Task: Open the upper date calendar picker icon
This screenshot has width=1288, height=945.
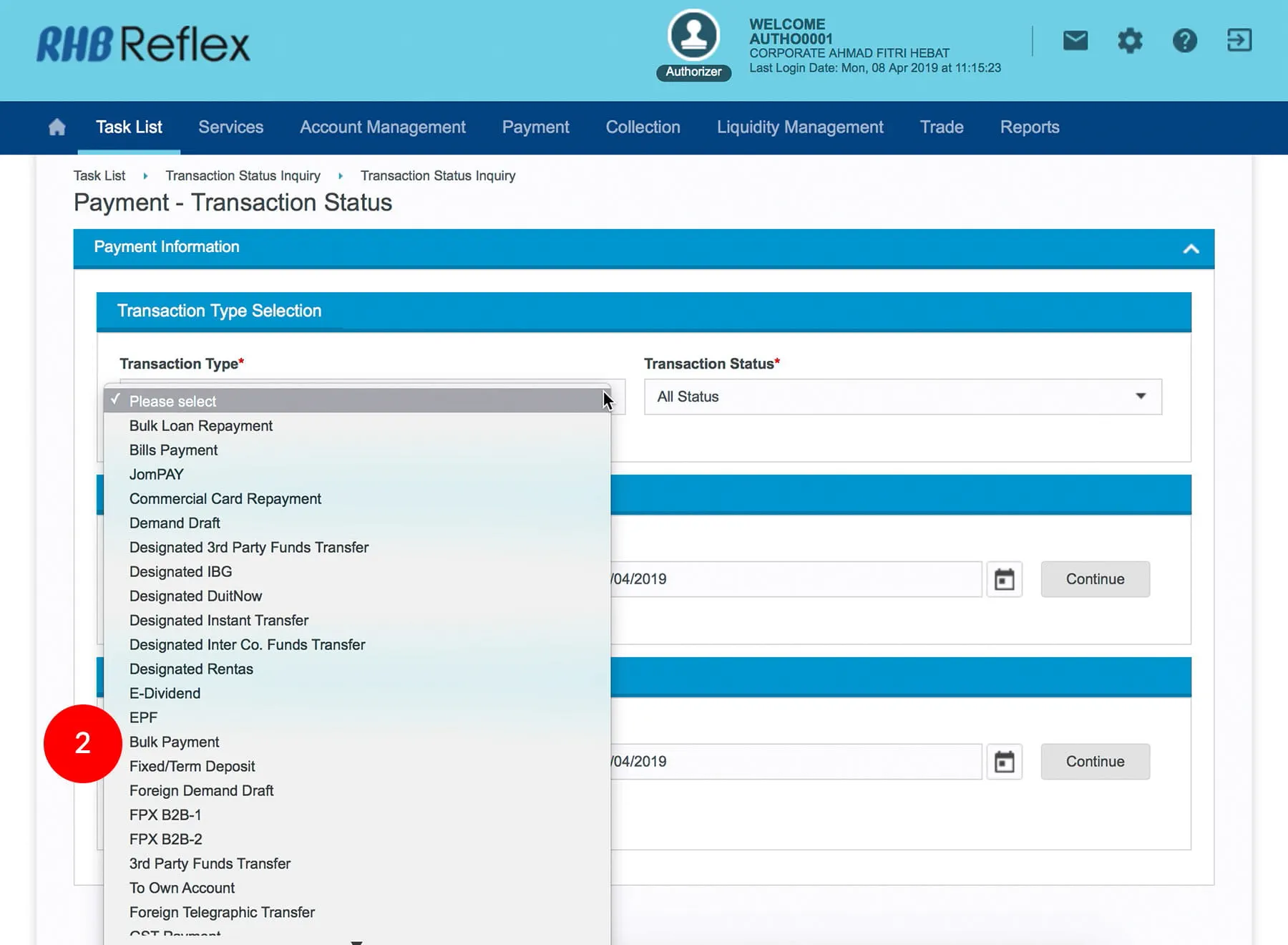Action: tap(1004, 579)
